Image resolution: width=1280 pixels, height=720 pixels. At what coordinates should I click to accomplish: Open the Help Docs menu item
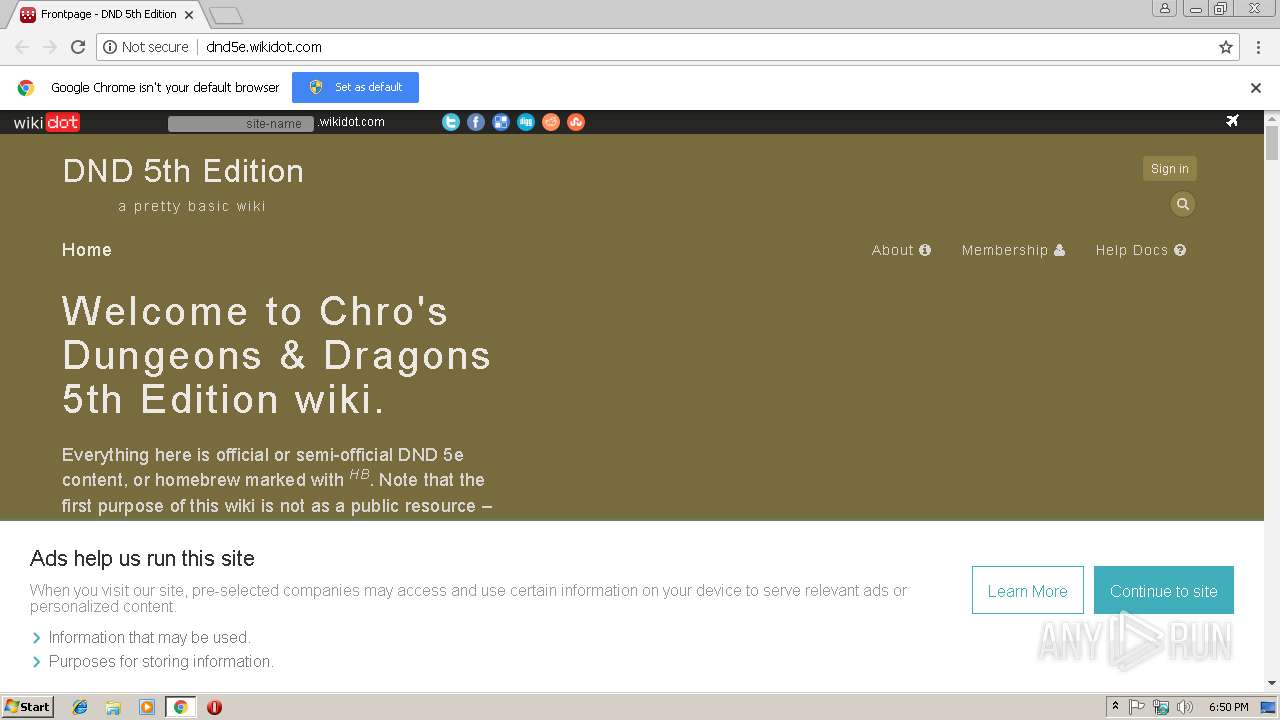1141,250
